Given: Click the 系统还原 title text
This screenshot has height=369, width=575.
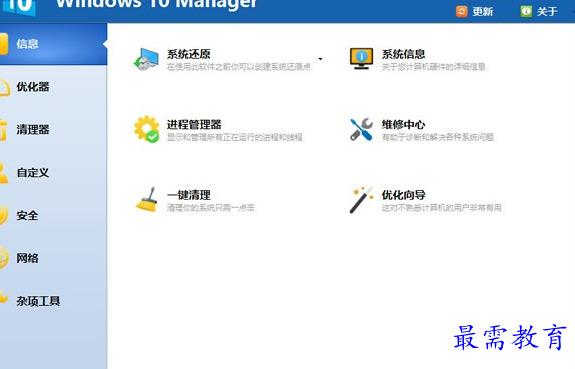Looking at the screenshot, I should [x=188, y=54].
